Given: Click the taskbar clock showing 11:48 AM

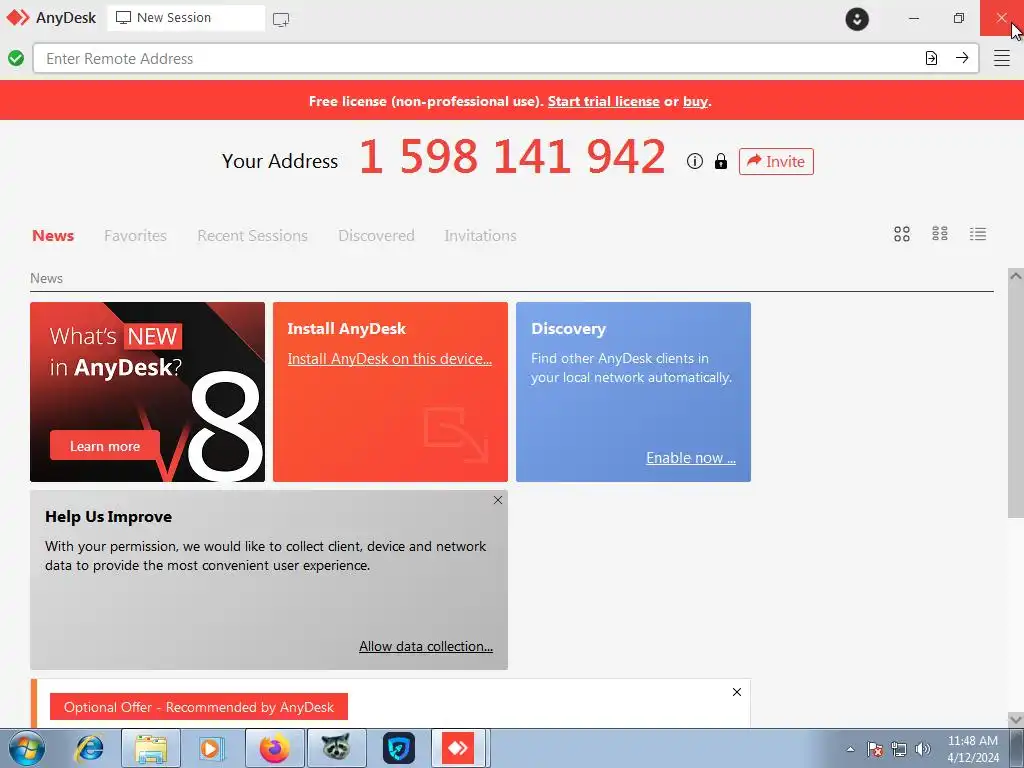Looking at the screenshot, I should point(972,749).
